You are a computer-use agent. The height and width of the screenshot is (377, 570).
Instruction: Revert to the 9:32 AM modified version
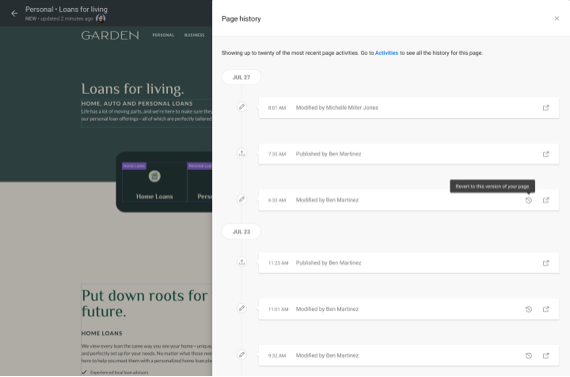tap(529, 356)
